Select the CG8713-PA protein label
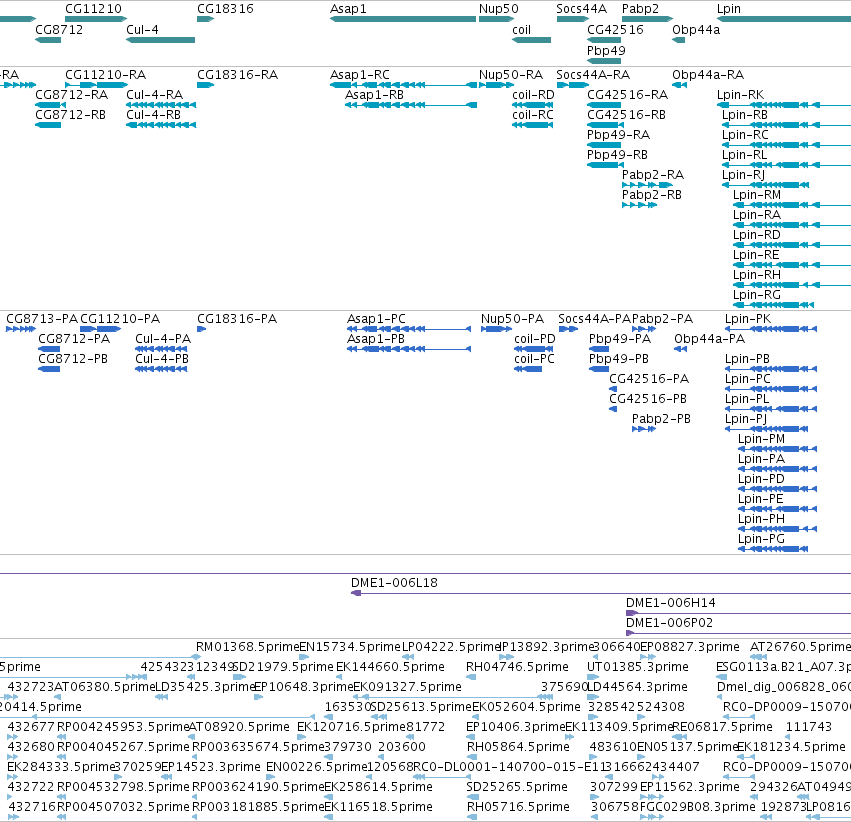The height and width of the screenshot is (822, 851). (42, 318)
